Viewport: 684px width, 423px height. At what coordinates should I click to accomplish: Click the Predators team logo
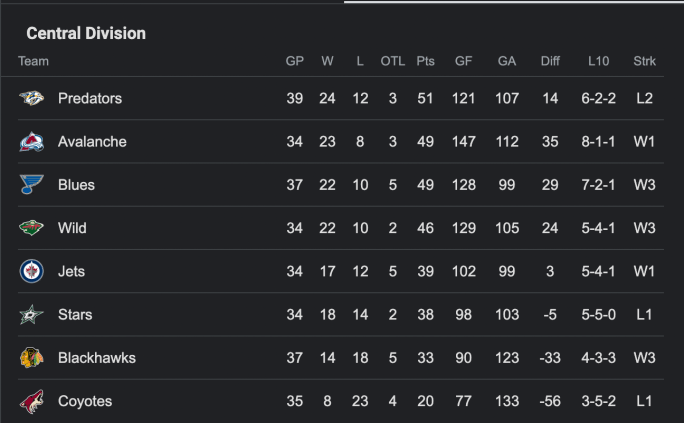32,99
